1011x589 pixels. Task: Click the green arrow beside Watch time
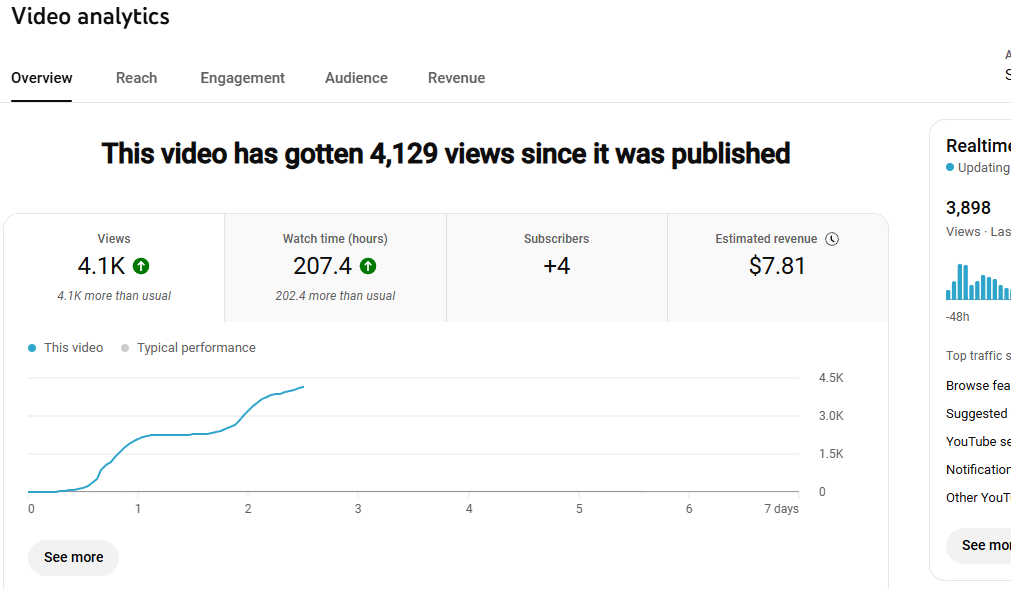click(x=368, y=266)
